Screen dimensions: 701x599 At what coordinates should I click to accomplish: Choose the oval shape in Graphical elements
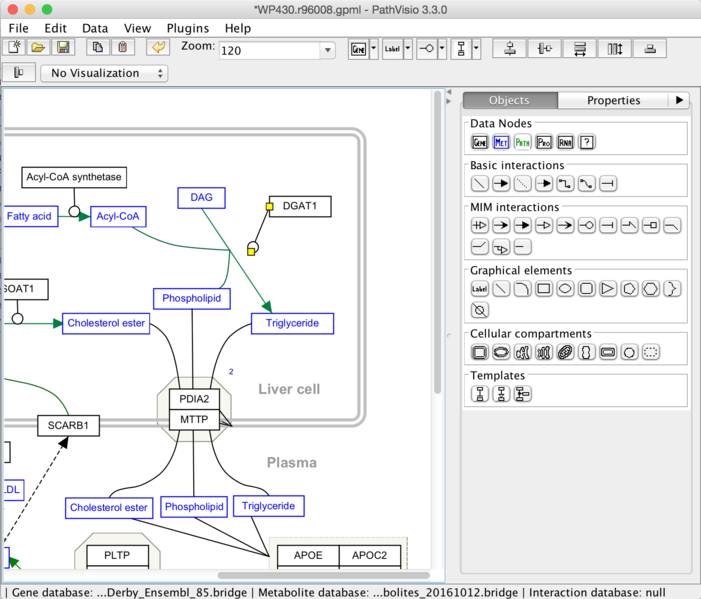(x=565, y=289)
